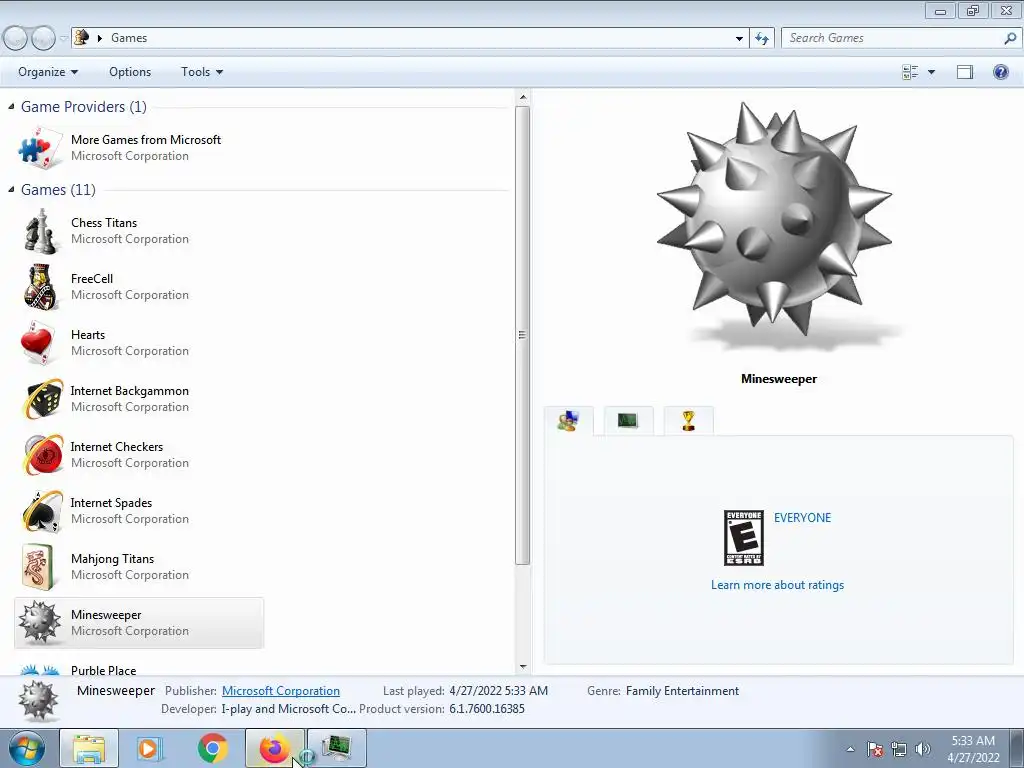Click the Back navigation button
The height and width of the screenshot is (768, 1024).
click(x=15, y=38)
